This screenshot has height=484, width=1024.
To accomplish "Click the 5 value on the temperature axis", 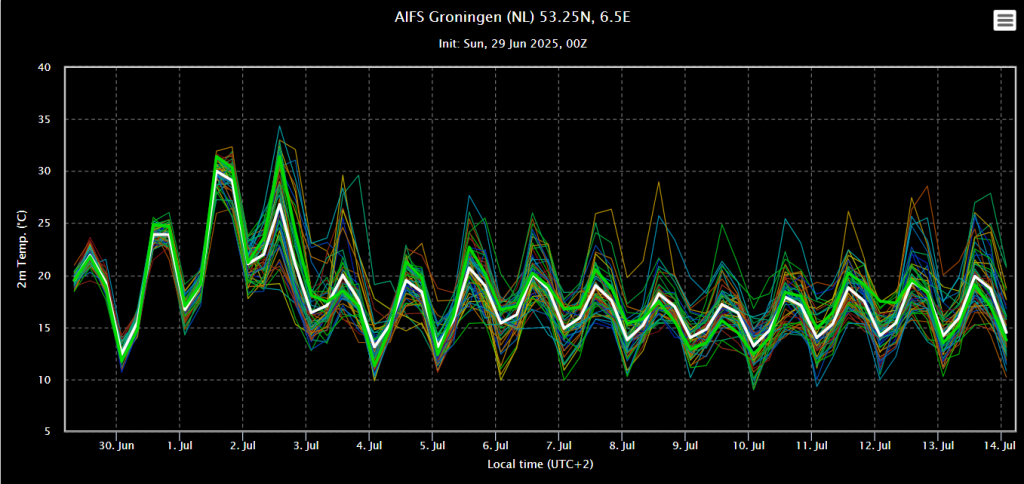I will point(47,432).
